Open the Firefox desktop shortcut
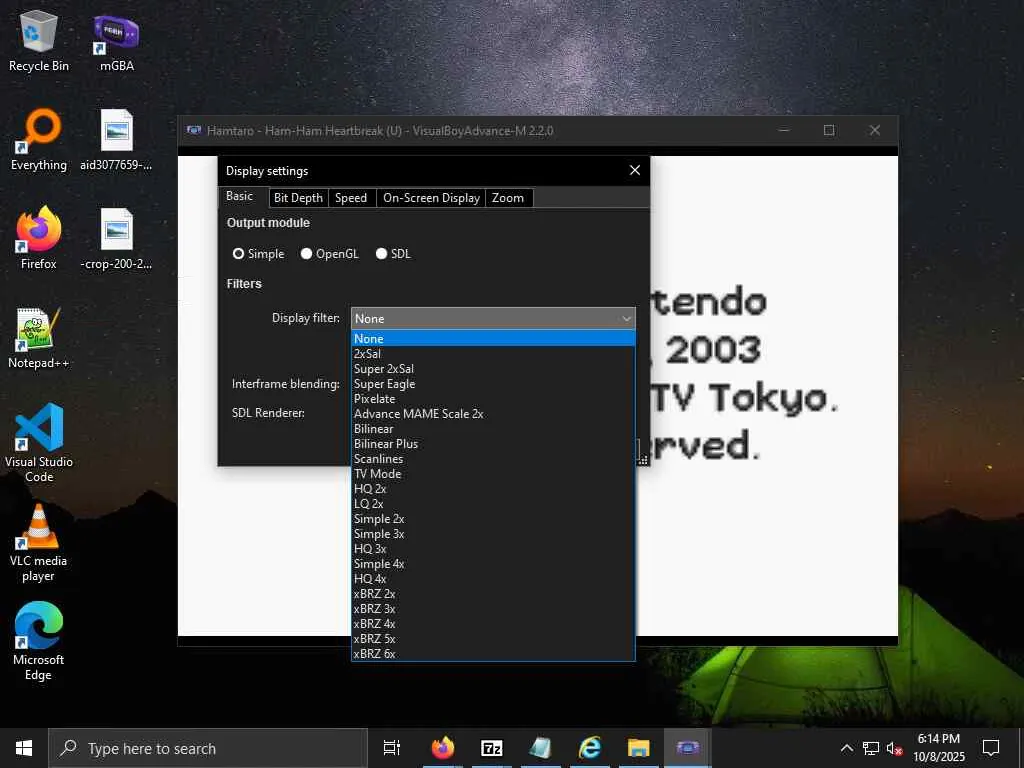 [x=39, y=238]
